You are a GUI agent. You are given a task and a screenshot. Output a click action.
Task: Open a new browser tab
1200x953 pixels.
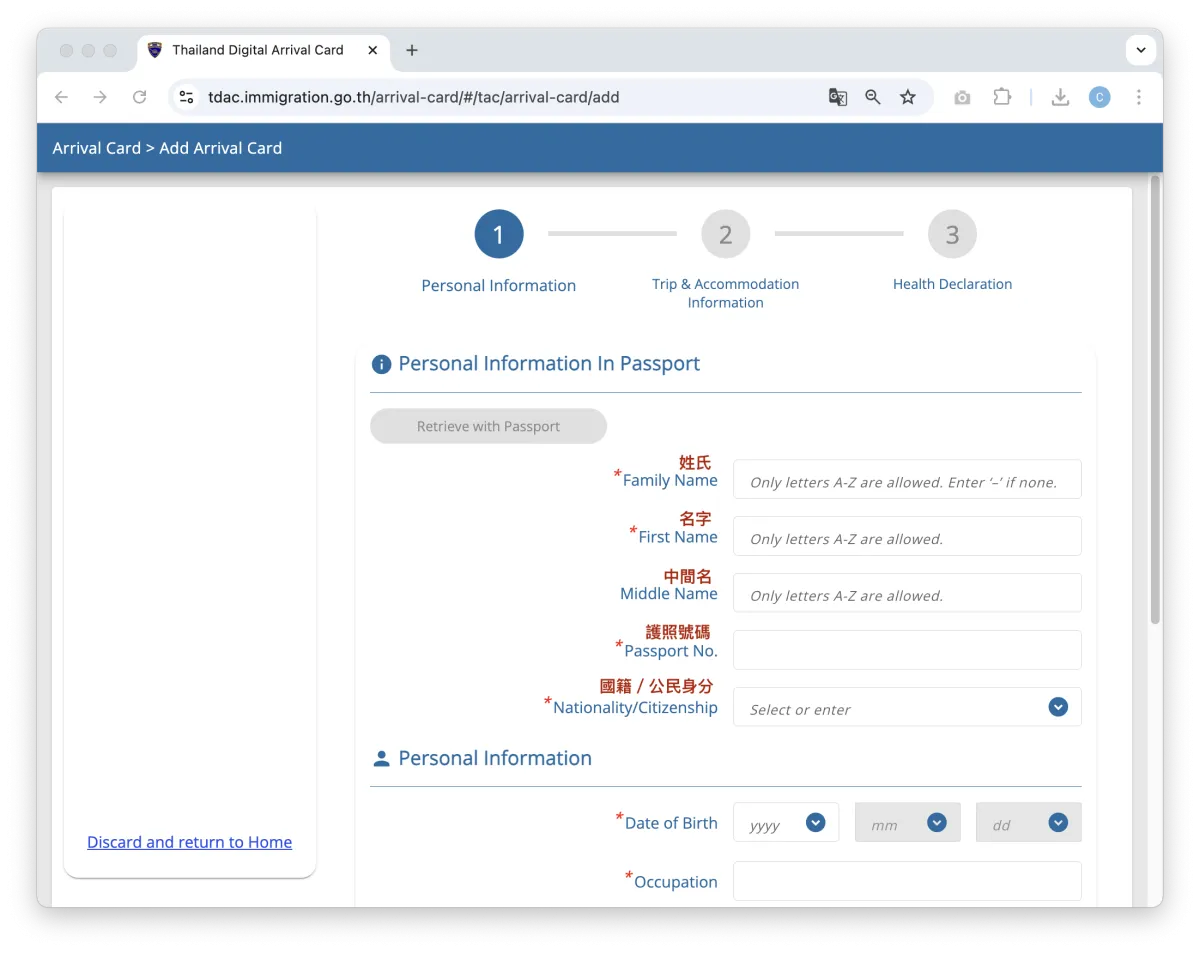point(412,50)
